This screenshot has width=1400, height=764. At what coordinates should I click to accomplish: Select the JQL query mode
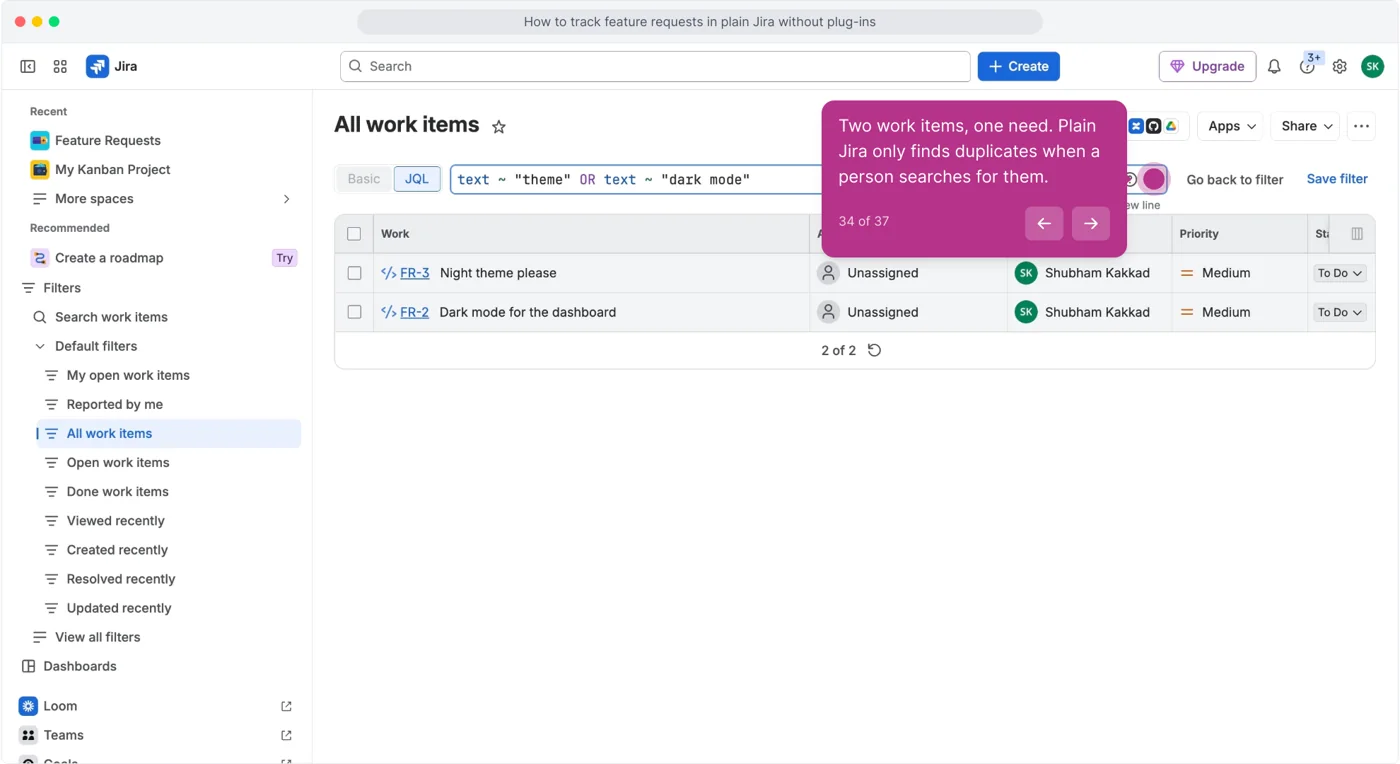[x=417, y=179]
